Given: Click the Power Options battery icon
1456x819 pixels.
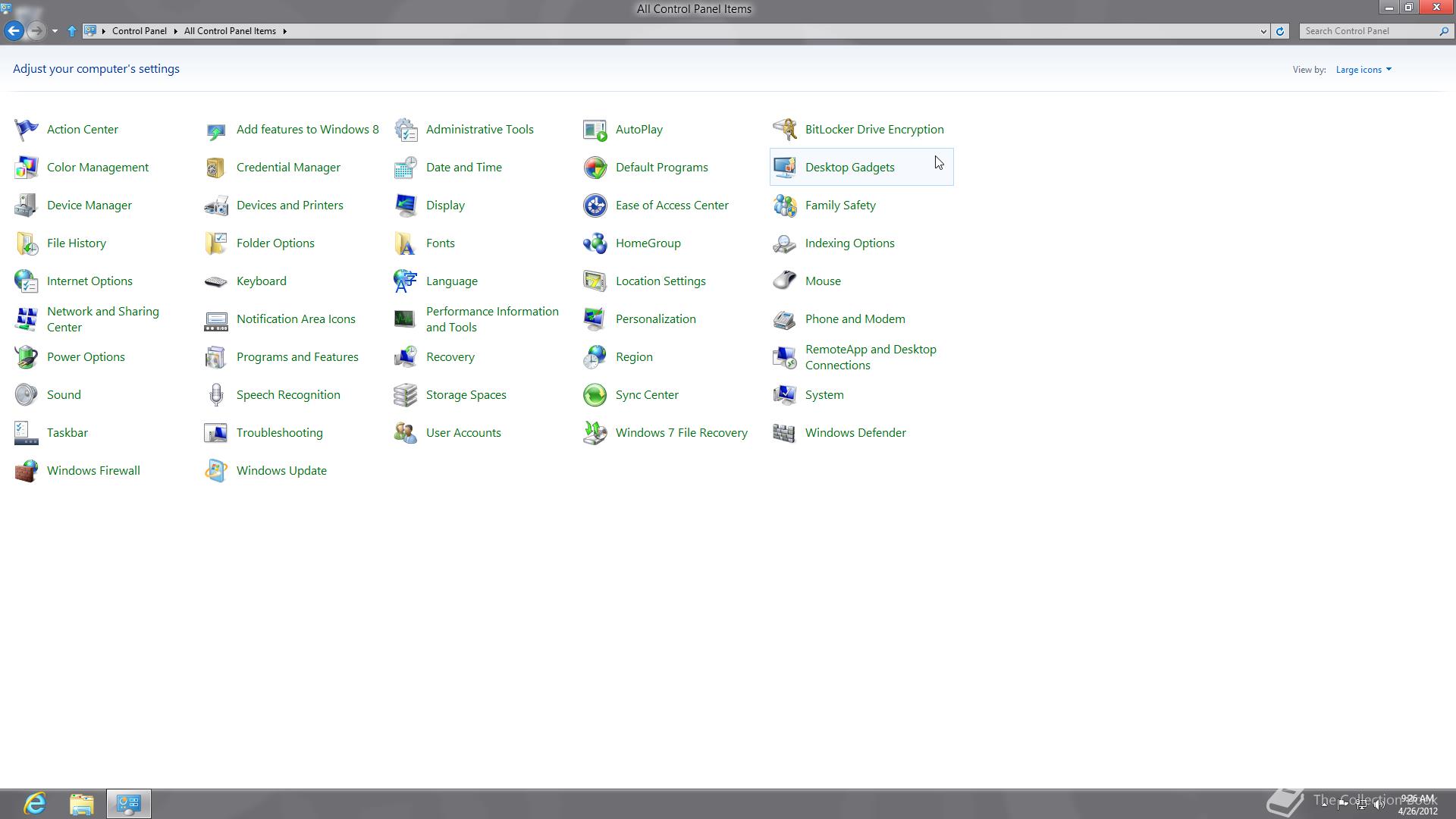Looking at the screenshot, I should tap(27, 357).
